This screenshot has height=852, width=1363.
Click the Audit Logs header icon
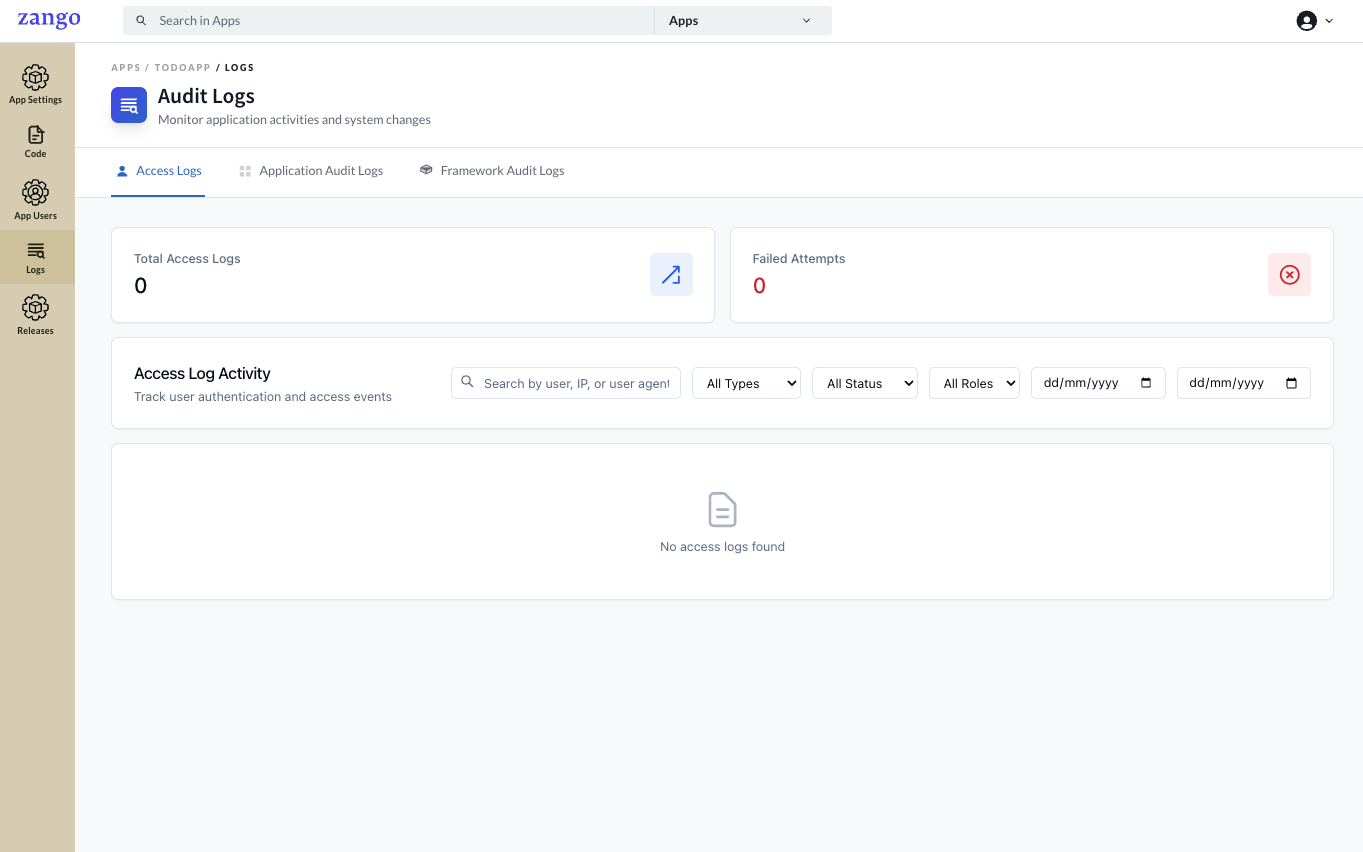129,105
